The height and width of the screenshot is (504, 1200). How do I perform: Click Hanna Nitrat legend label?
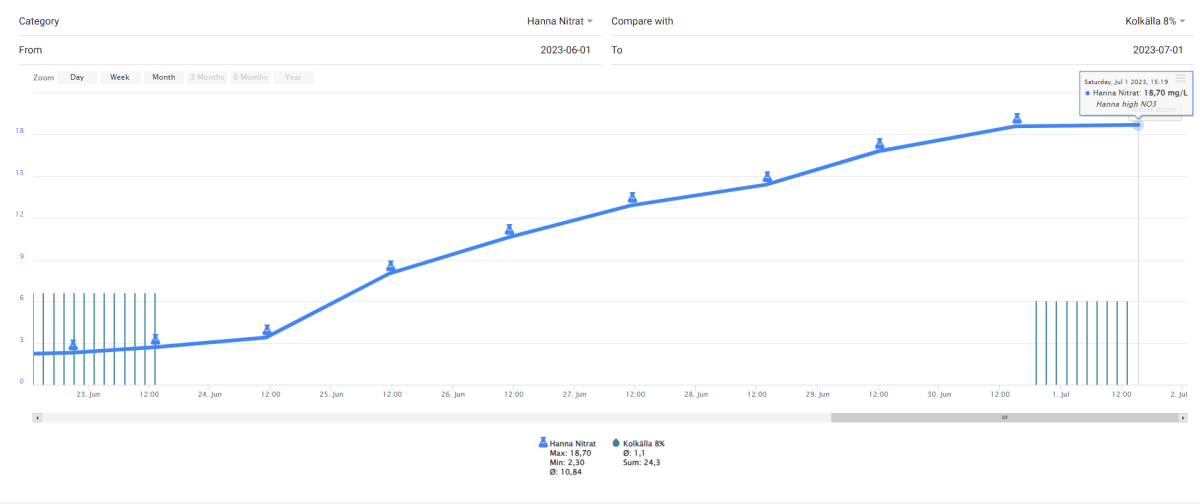(573, 443)
